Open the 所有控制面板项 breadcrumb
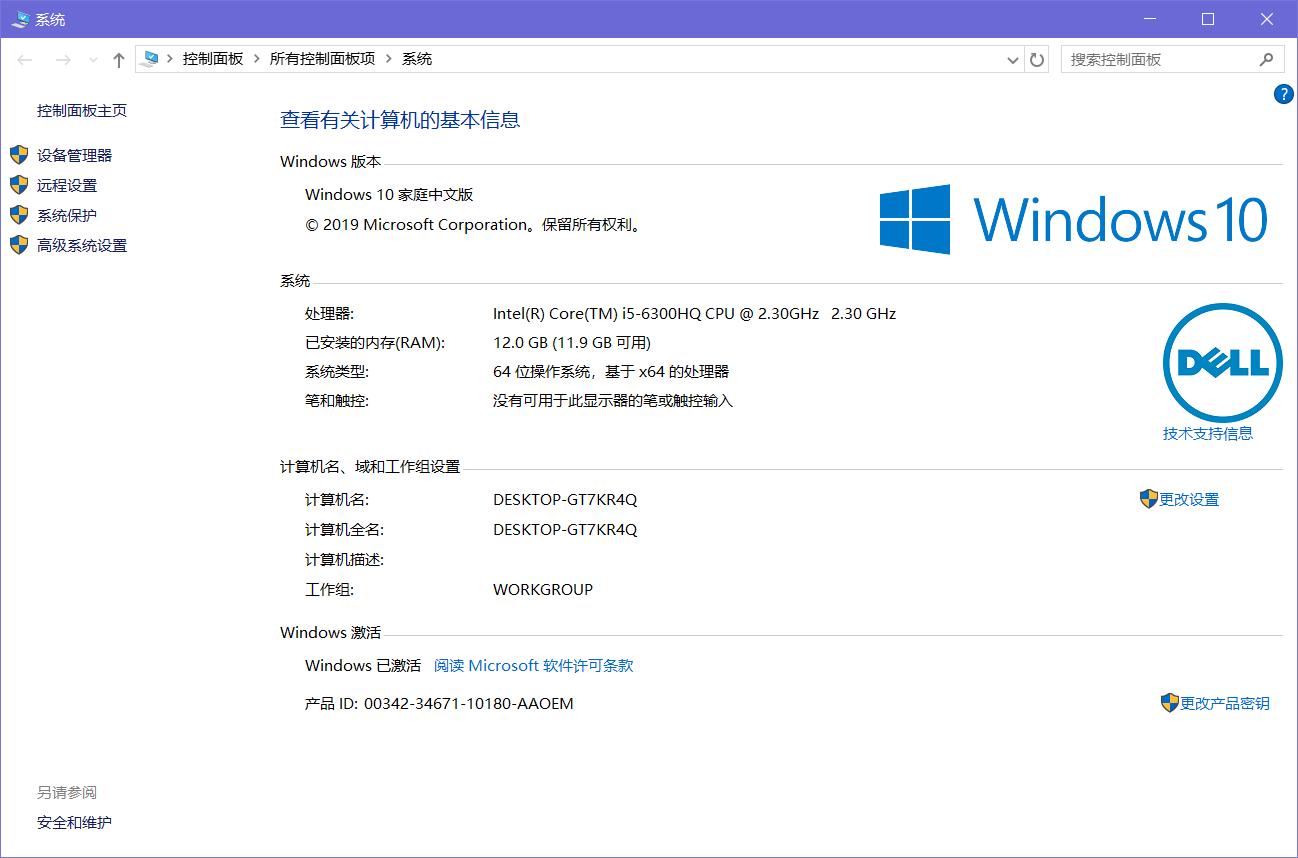The width and height of the screenshot is (1298, 858). (322, 59)
